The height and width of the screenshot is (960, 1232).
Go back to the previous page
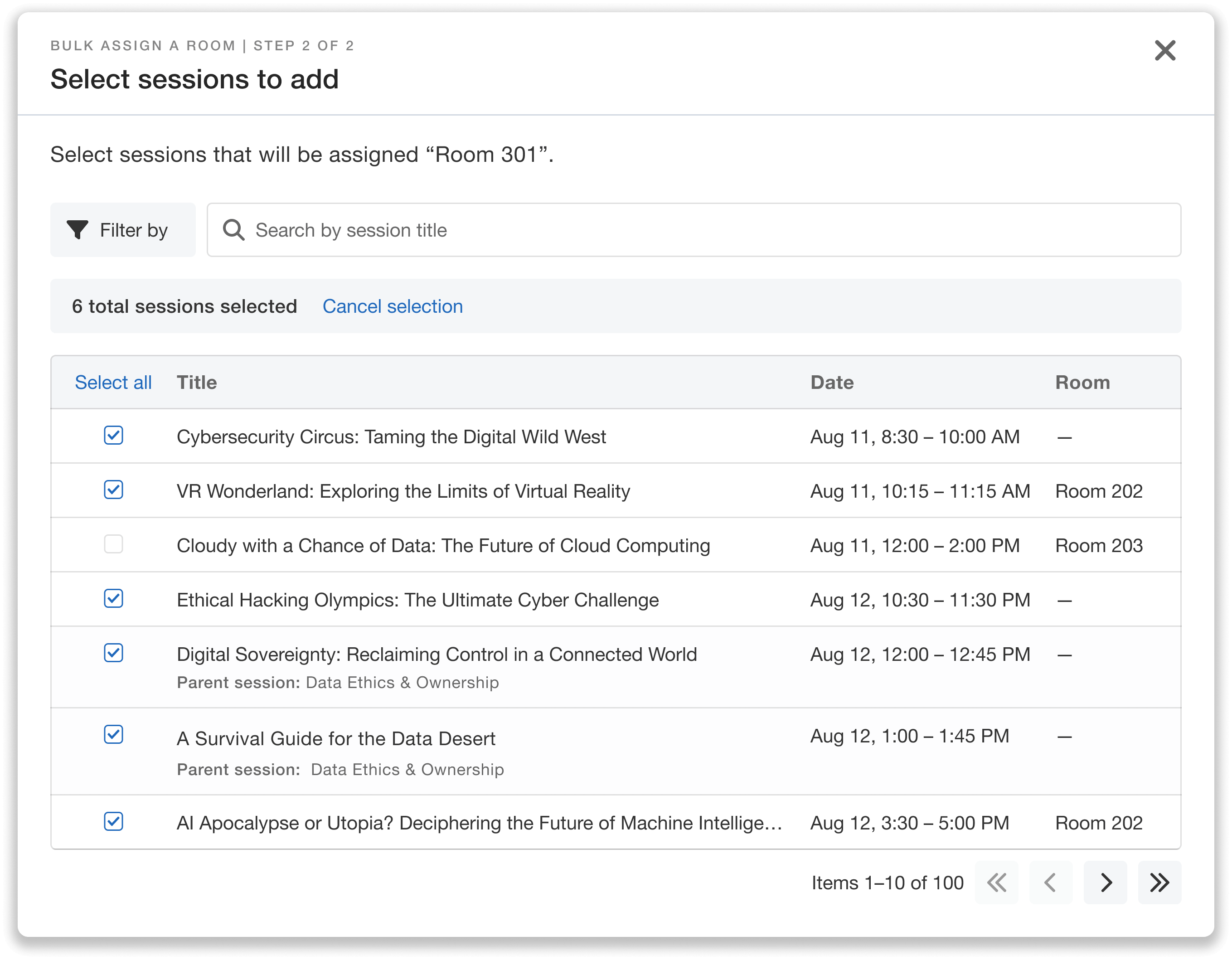point(1051,883)
